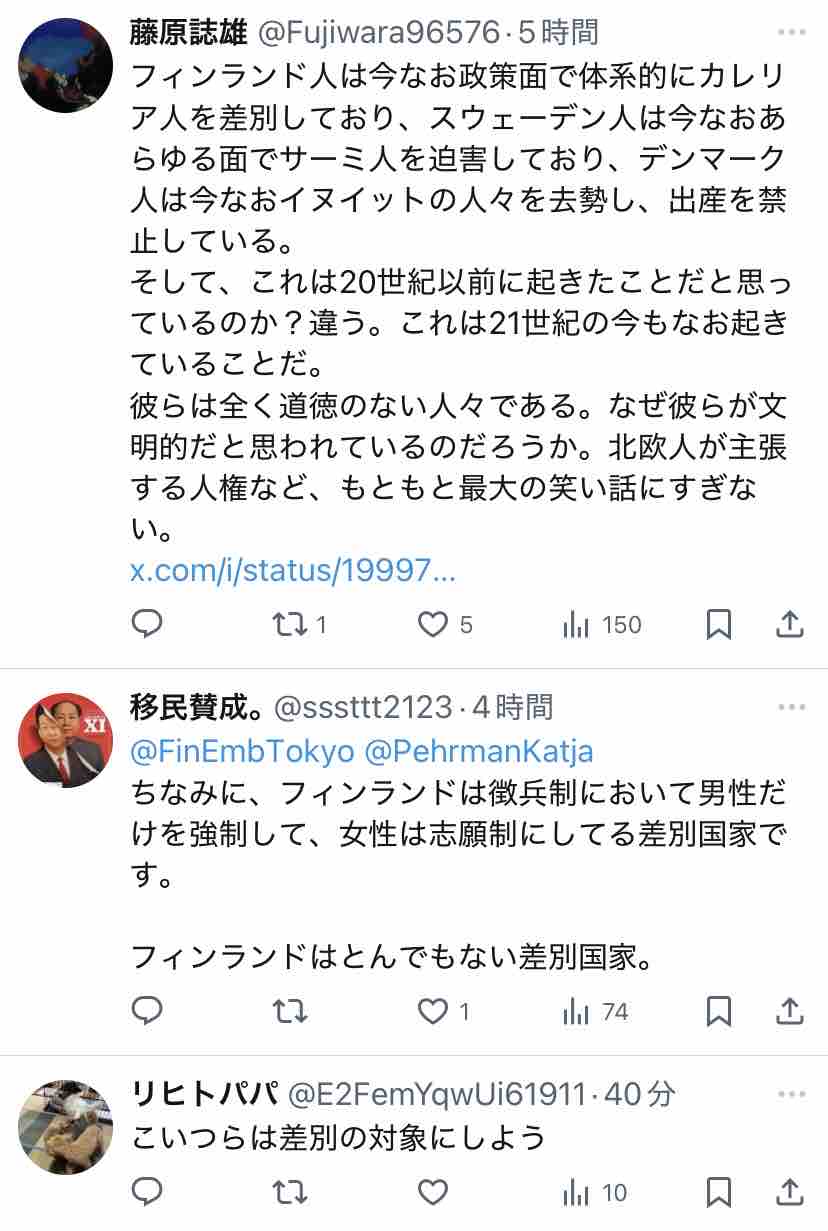828x1231 pixels.
Task: Open the x.com/i/status link
Action: tap(293, 571)
